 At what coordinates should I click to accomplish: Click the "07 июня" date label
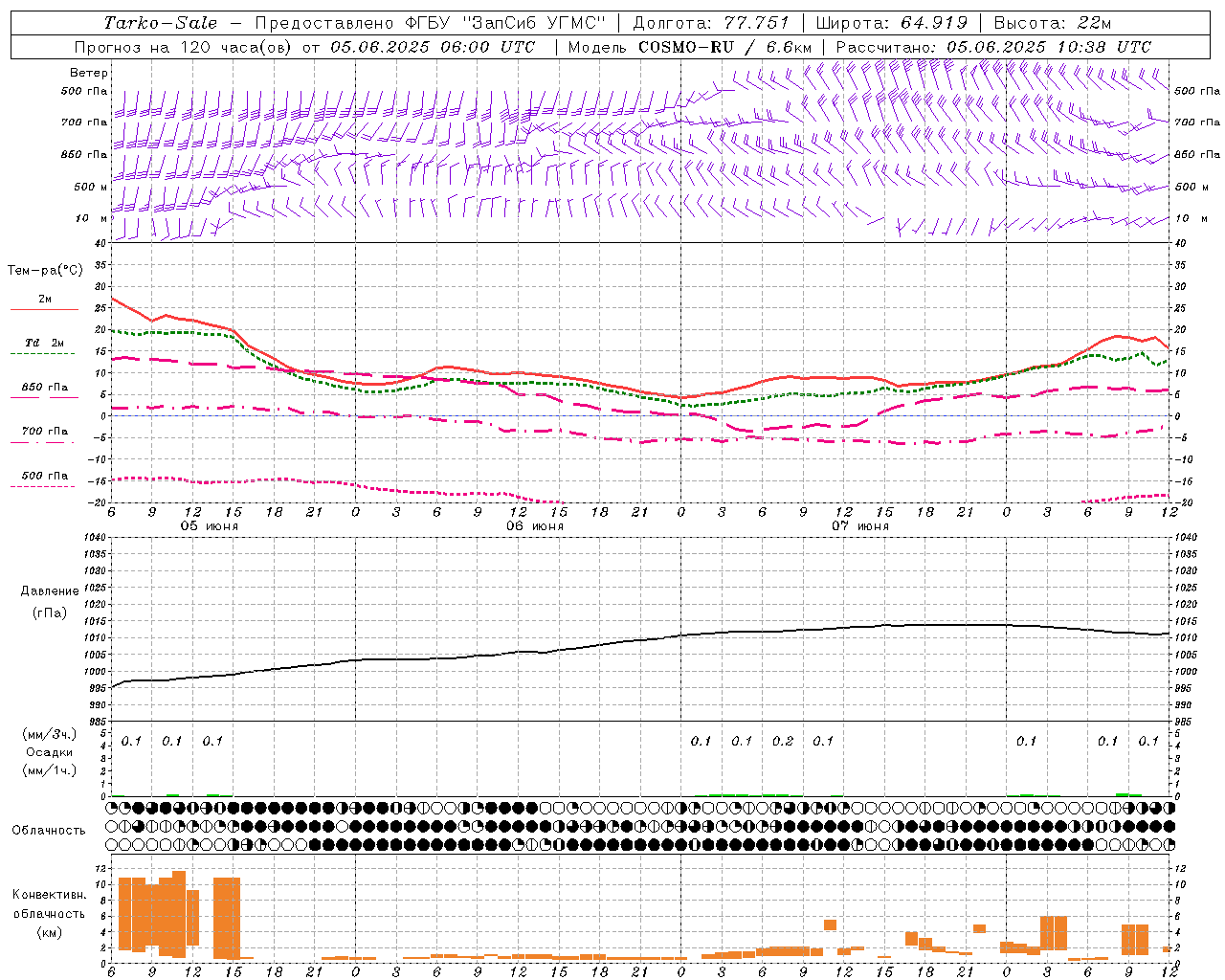tap(860, 526)
